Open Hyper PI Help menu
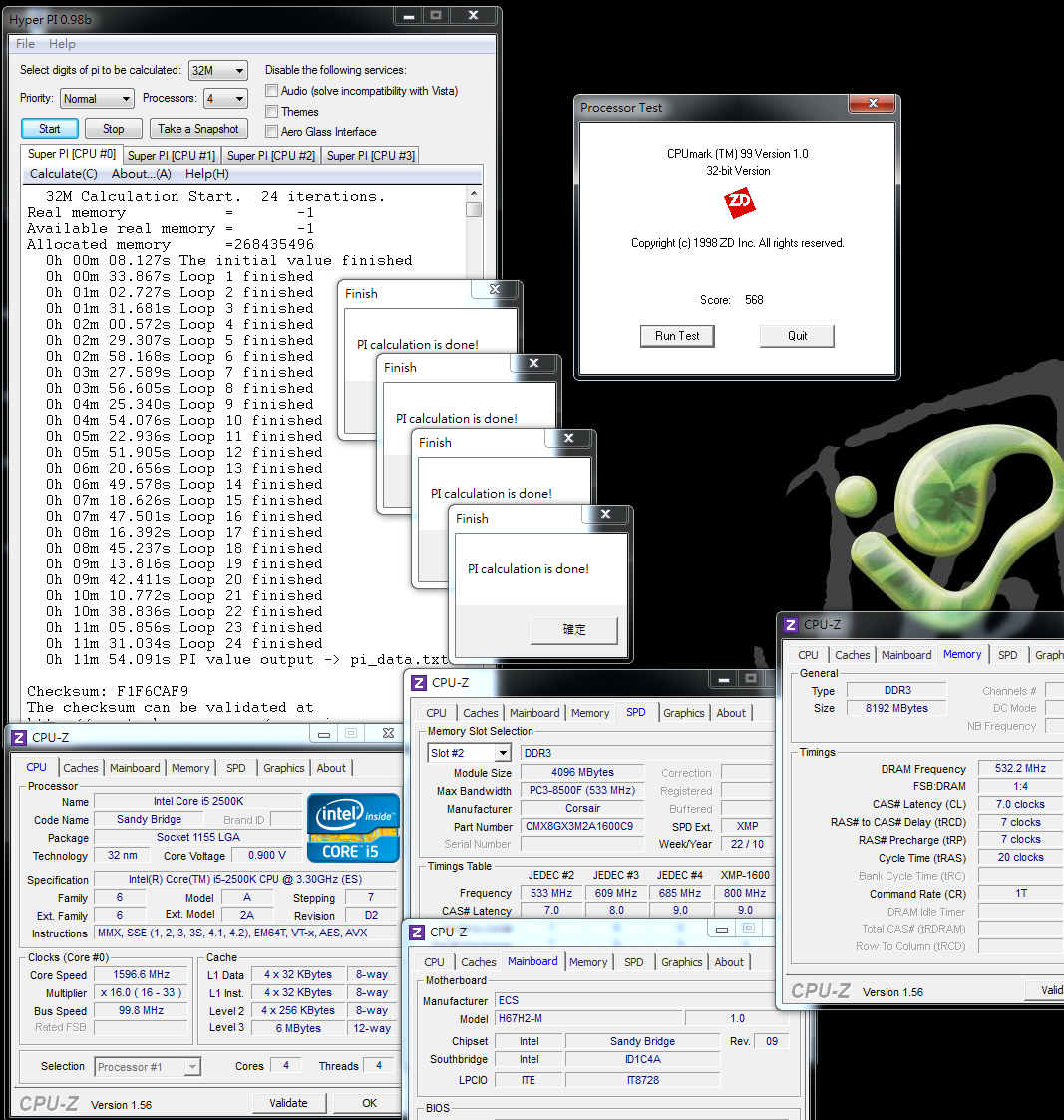The height and width of the screenshot is (1120, 1064). [x=62, y=44]
